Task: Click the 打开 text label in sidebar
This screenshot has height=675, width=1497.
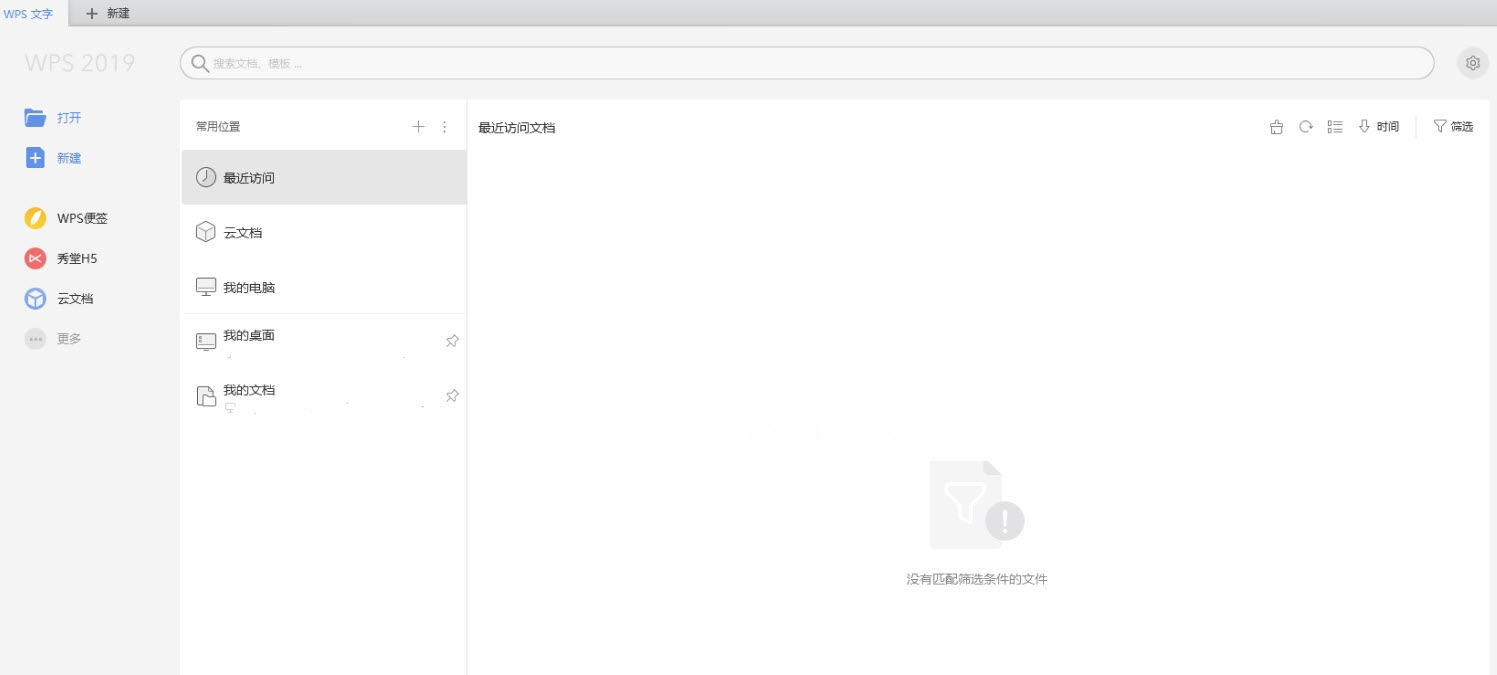Action: [69, 118]
